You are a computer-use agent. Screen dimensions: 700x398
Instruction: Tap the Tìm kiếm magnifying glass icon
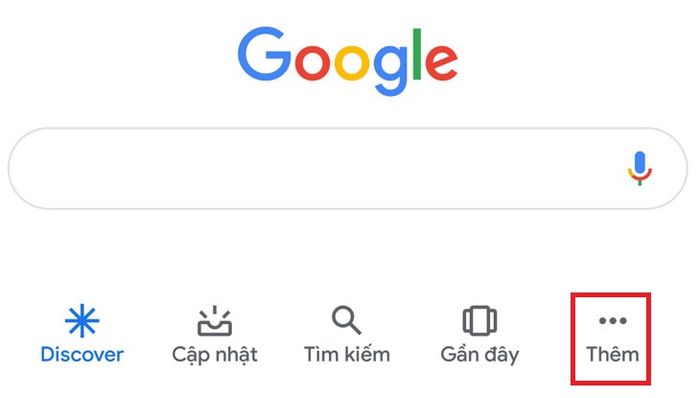coord(346,320)
